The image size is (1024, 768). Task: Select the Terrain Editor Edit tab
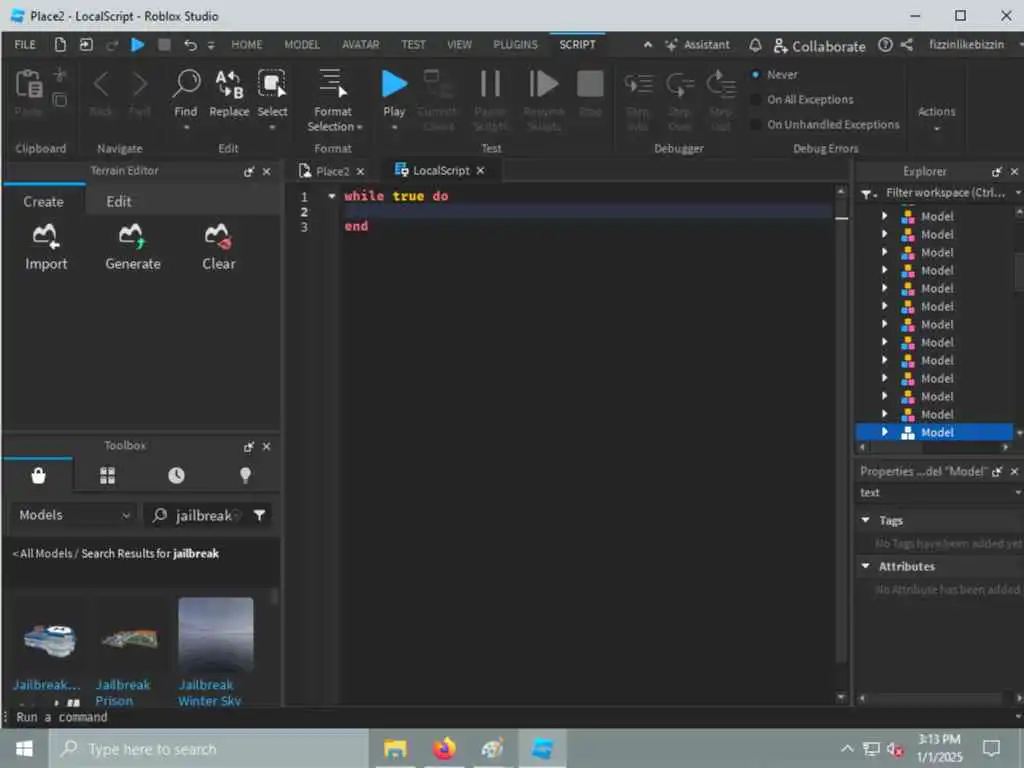pyautogui.click(x=119, y=202)
